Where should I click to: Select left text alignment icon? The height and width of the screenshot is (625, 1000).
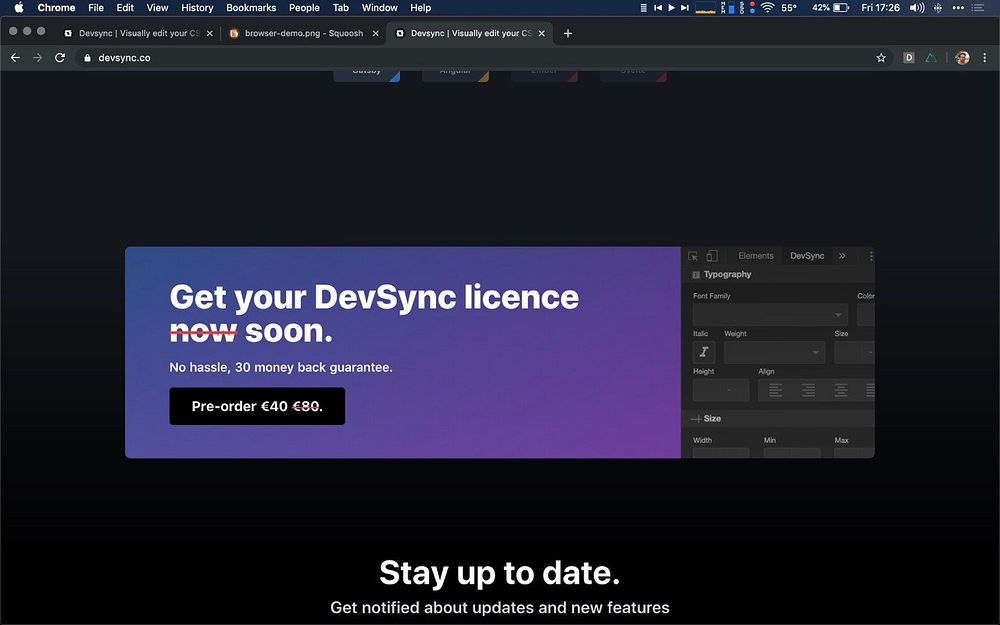775,390
